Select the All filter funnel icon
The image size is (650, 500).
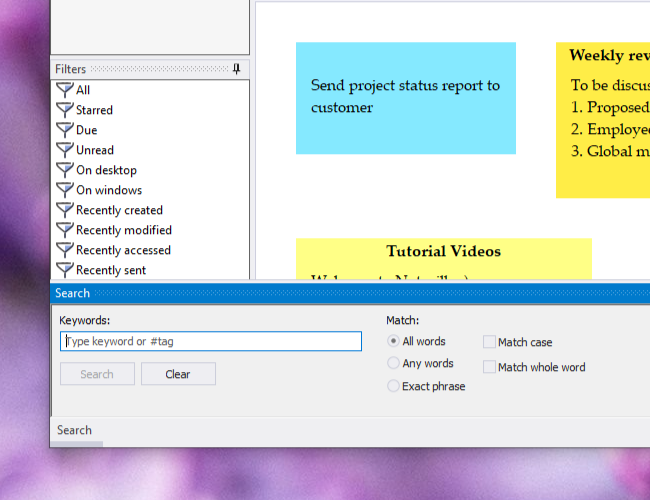(65, 90)
